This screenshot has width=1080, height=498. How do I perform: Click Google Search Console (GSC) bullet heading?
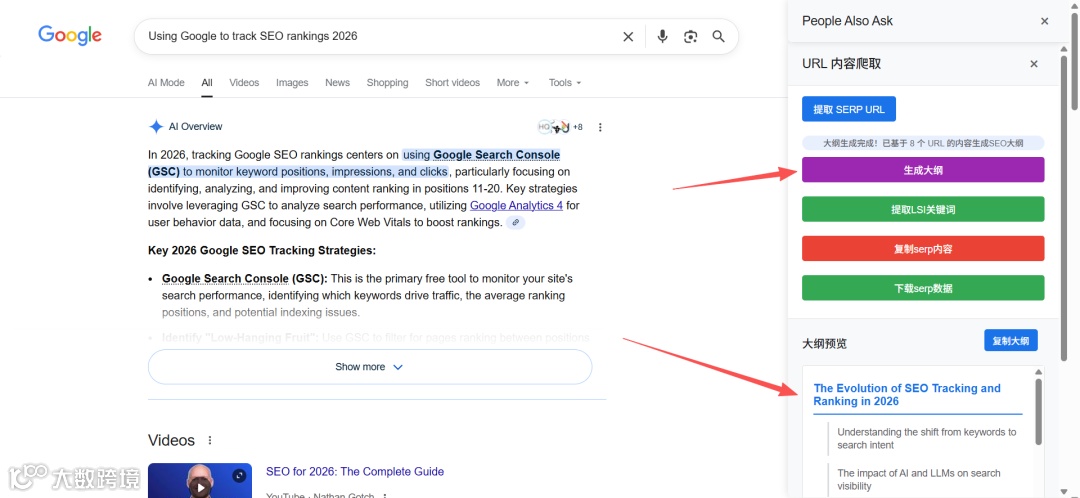click(x=245, y=279)
